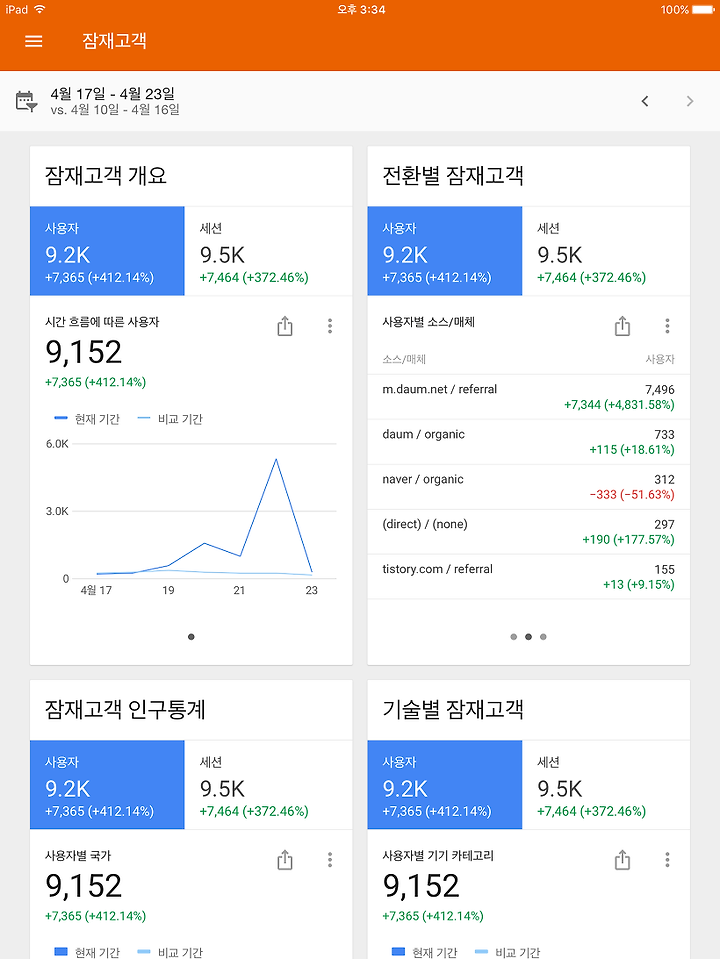Image resolution: width=720 pixels, height=959 pixels.
Task: Click the 기술별 잠재고객 card title
Action: (453, 710)
